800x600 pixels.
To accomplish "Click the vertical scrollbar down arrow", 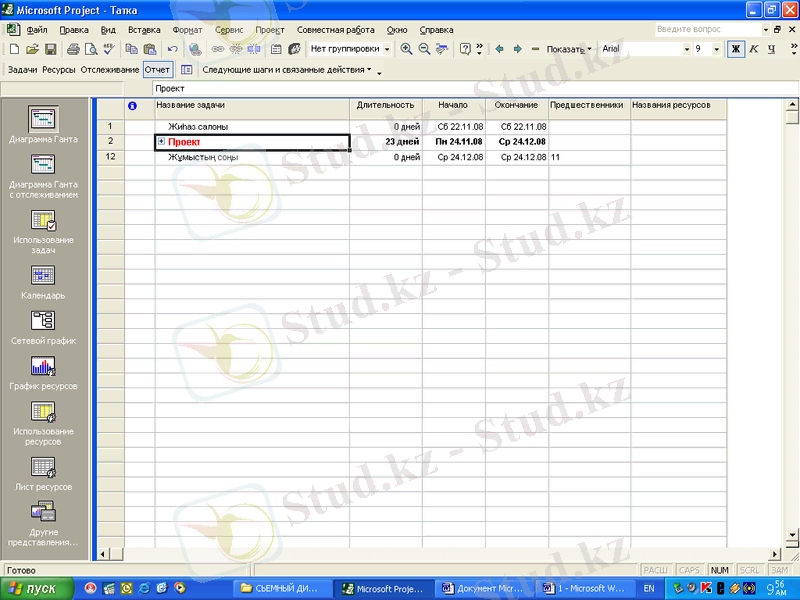I will (792, 535).
